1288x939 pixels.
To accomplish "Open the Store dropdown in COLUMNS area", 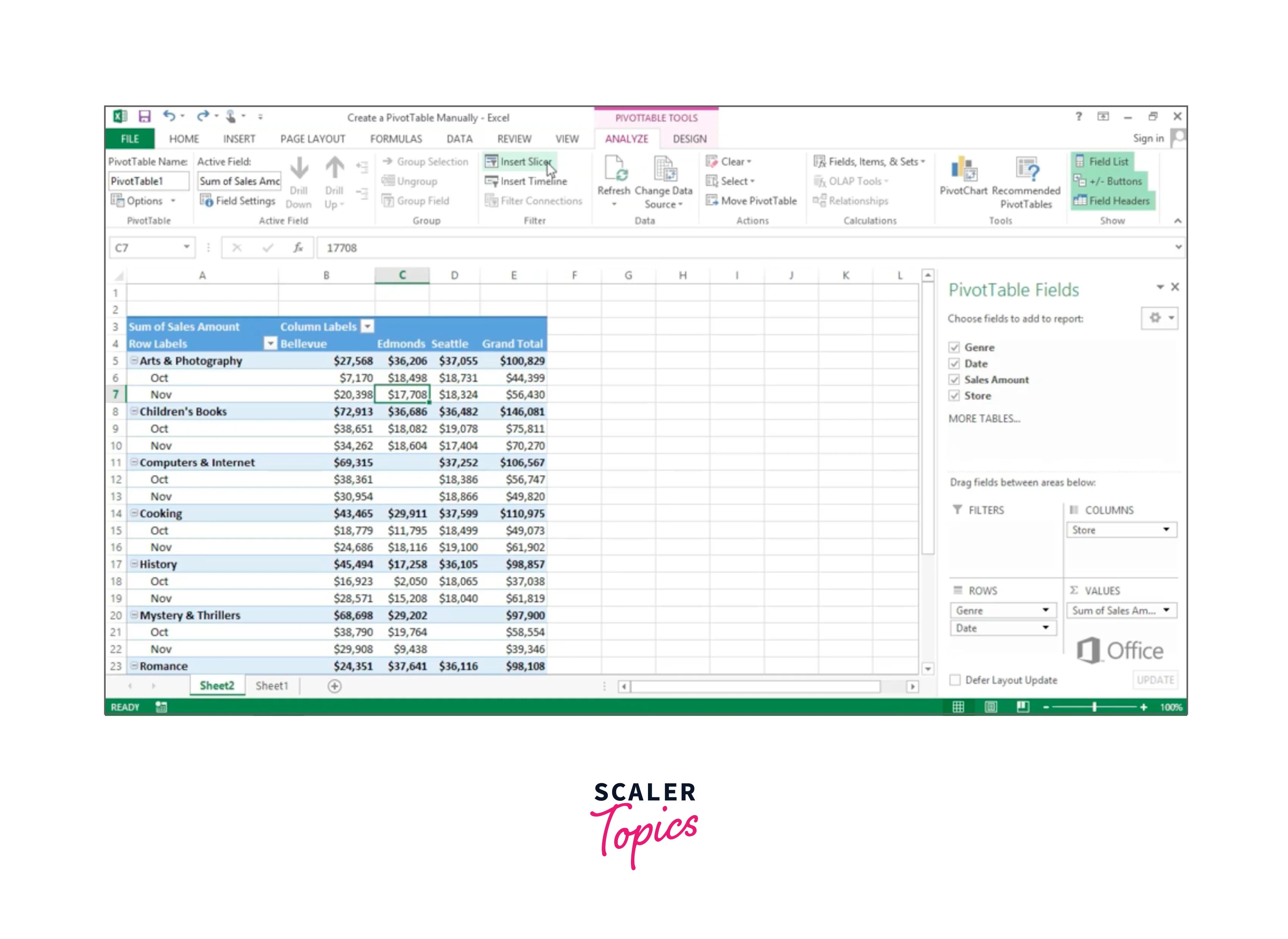I will 1167,529.
